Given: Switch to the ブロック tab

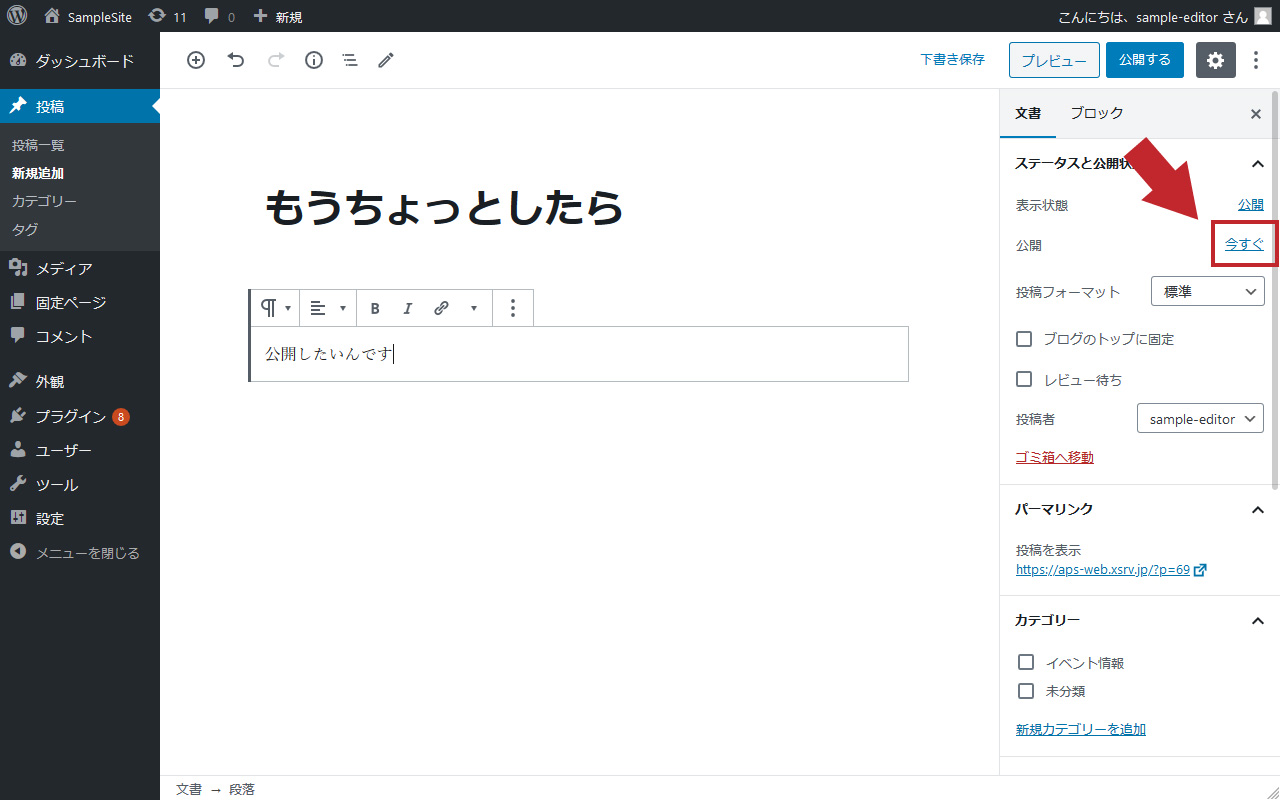Looking at the screenshot, I should tap(1096, 114).
